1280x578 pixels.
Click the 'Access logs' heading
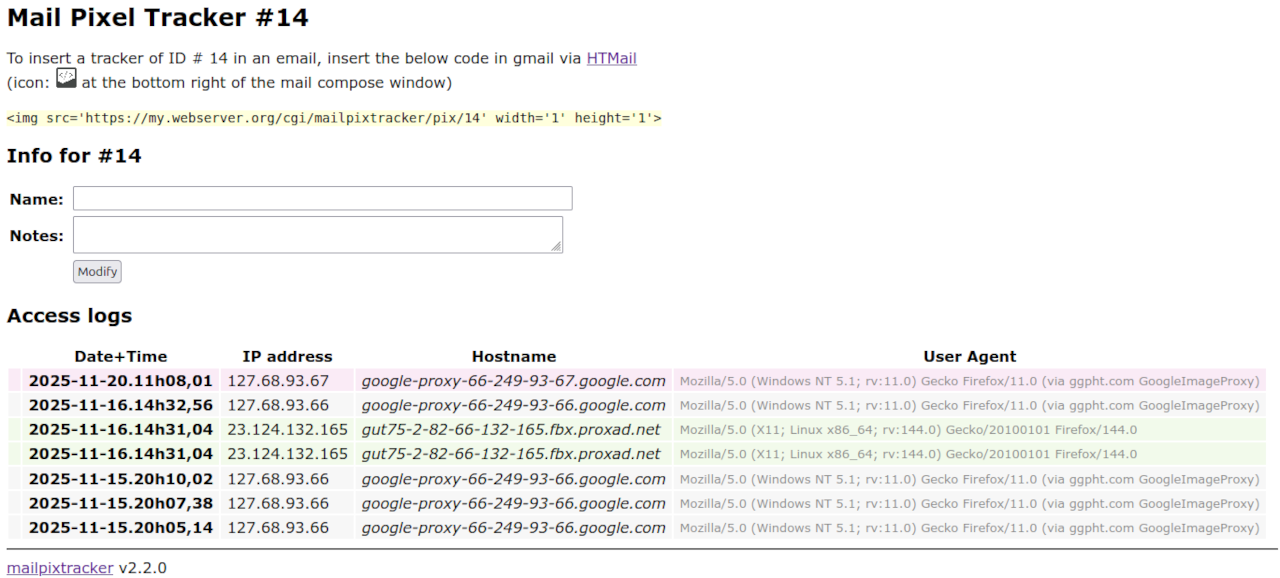coord(69,316)
